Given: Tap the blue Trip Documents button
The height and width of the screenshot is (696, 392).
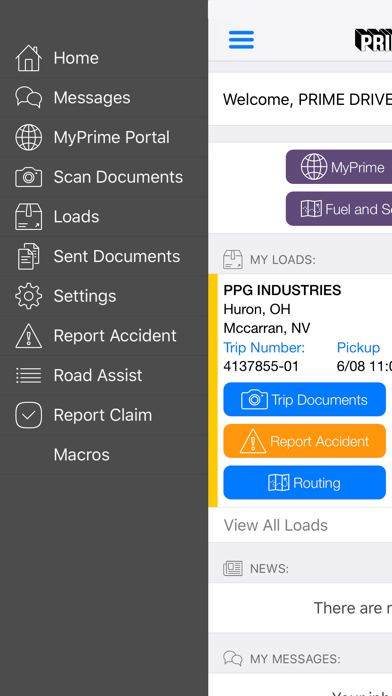Looking at the screenshot, I should pos(305,399).
